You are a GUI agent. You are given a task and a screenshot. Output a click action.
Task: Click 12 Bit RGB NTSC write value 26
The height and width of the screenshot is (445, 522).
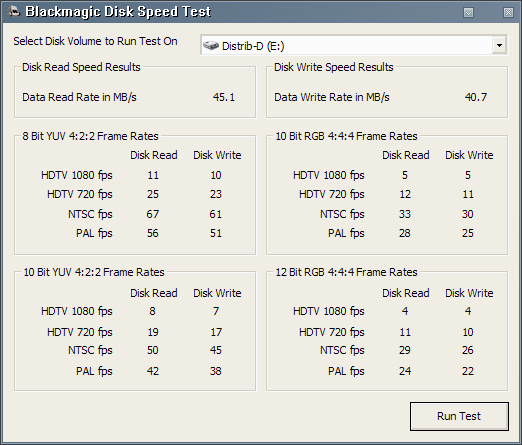[x=468, y=350]
